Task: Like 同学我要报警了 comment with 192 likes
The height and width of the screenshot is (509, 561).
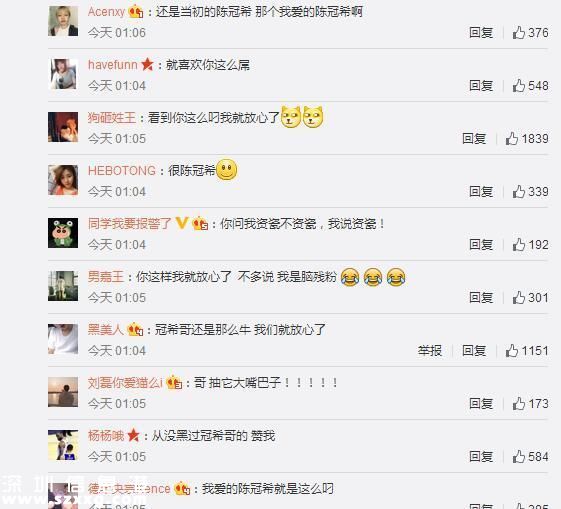Action: click(518, 245)
